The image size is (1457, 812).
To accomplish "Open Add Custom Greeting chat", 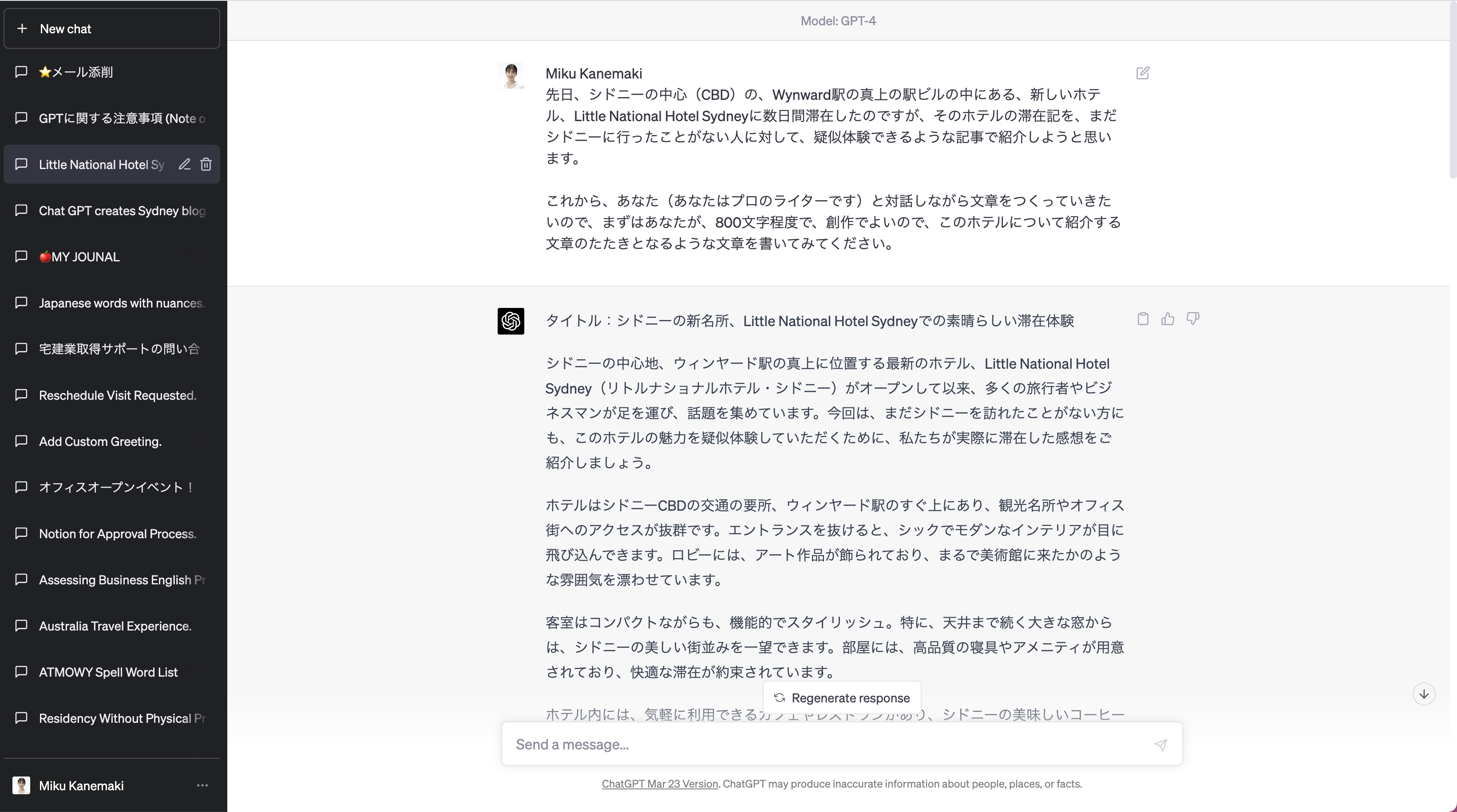I will point(111,441).
